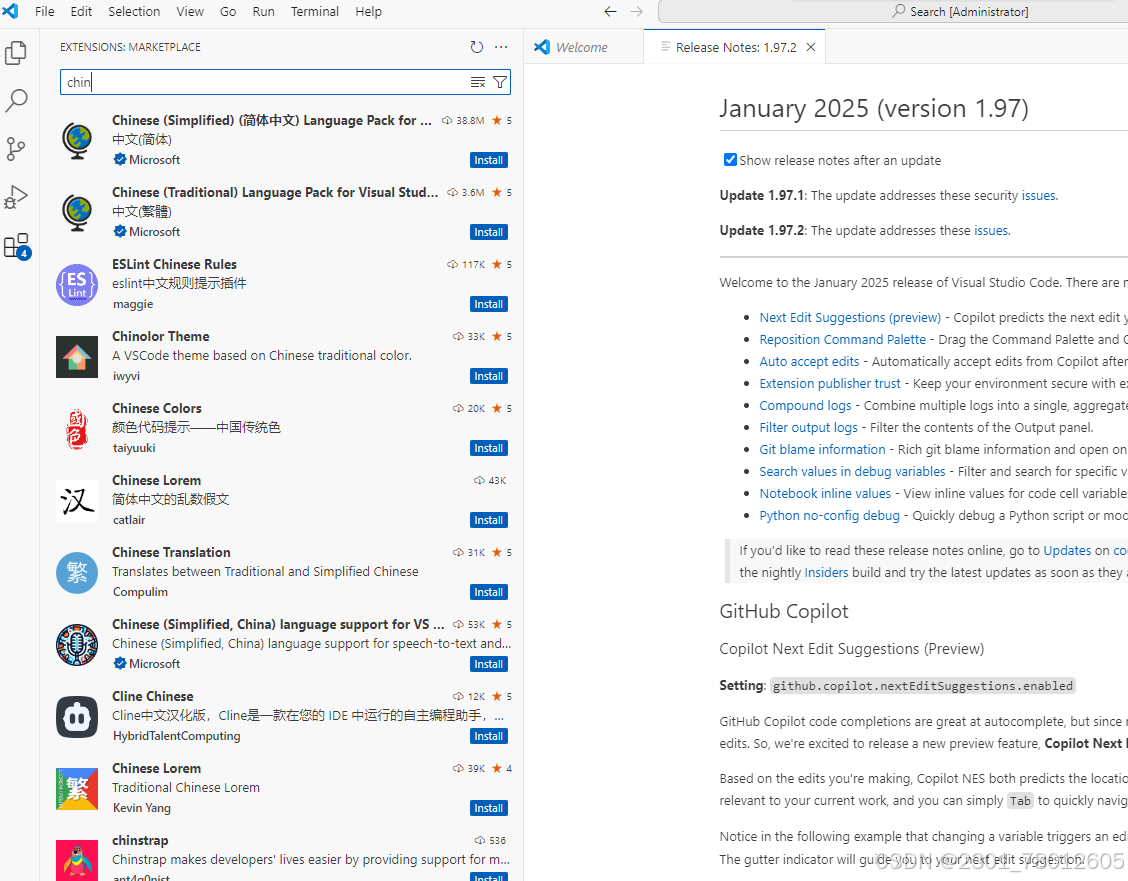
Task: Open Extensions Views and More Actions menu
Action: (501, 47)
